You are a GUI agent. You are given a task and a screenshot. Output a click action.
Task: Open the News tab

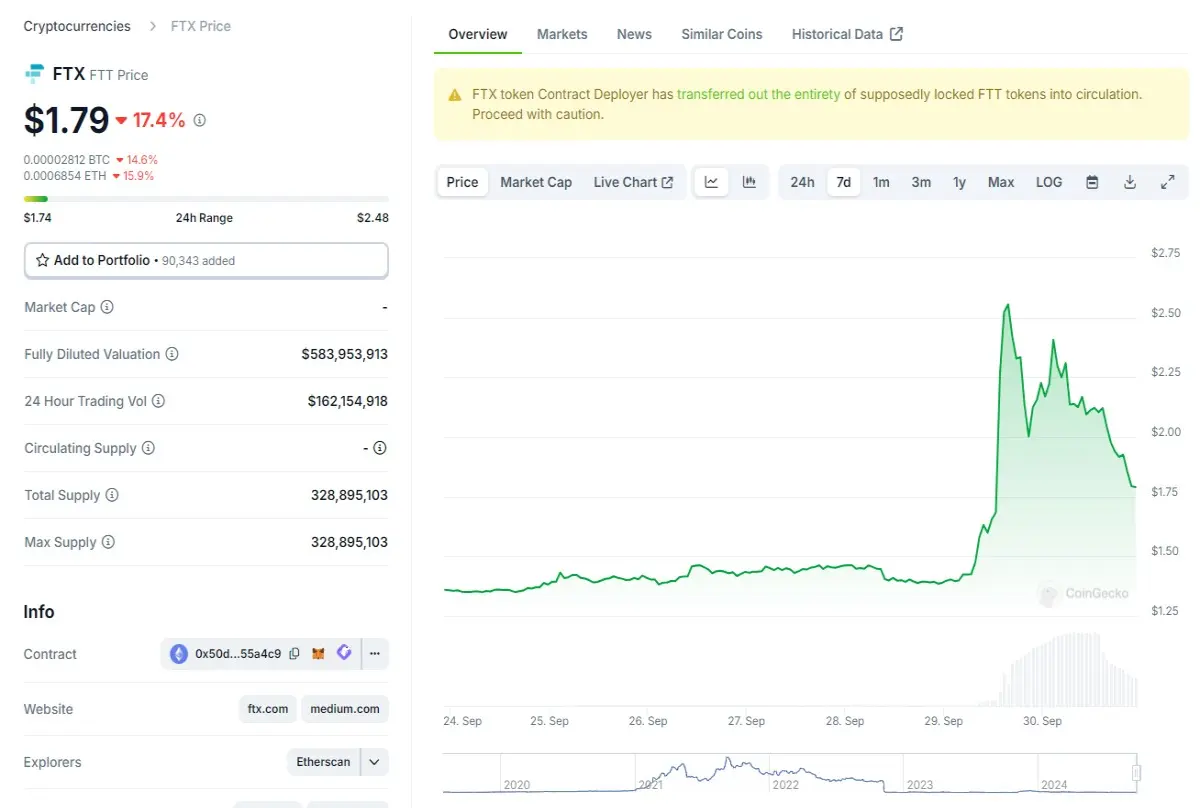click(634, 34)
